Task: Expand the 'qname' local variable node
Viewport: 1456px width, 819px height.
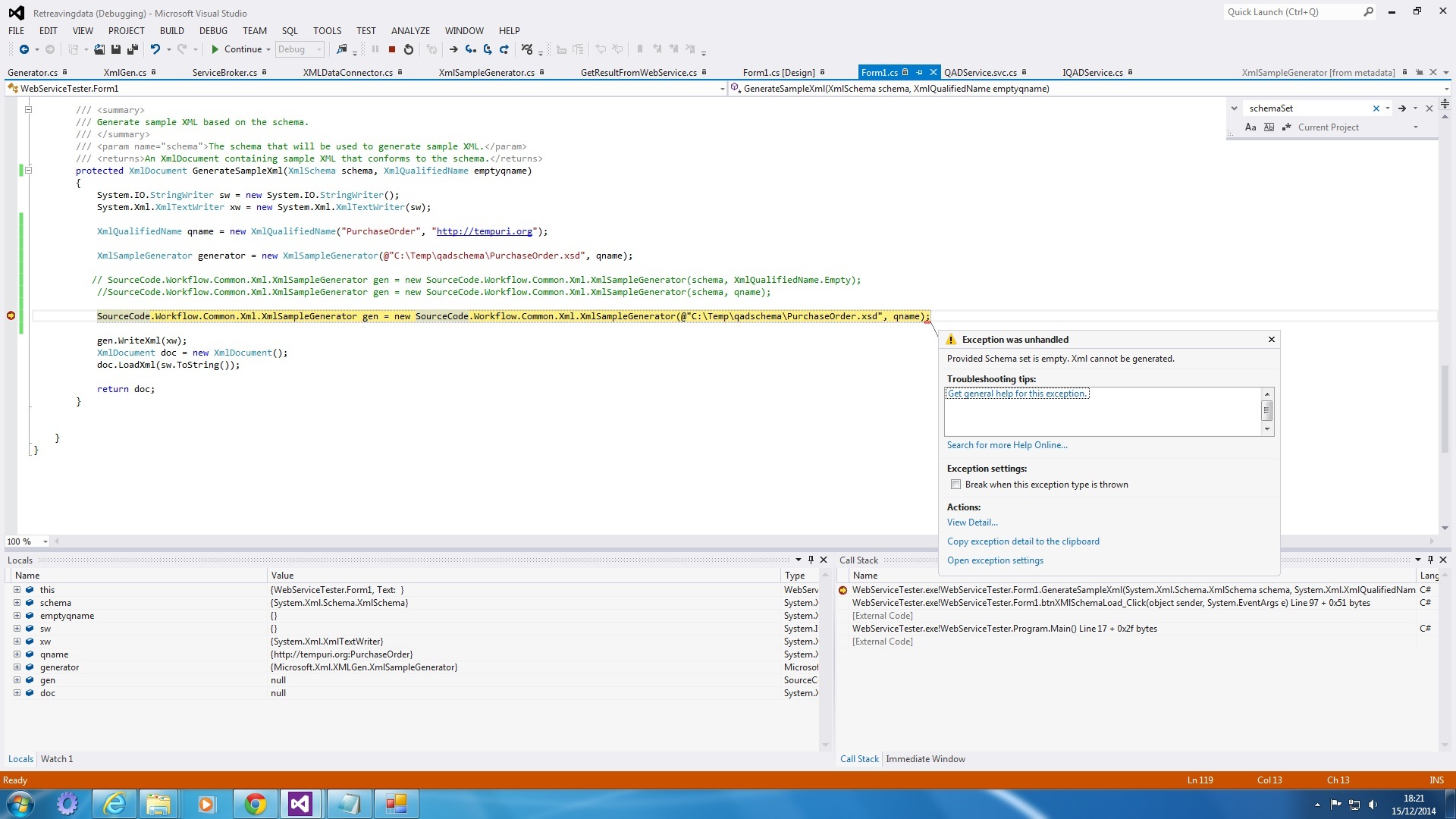Action: (x=17, y=654)
